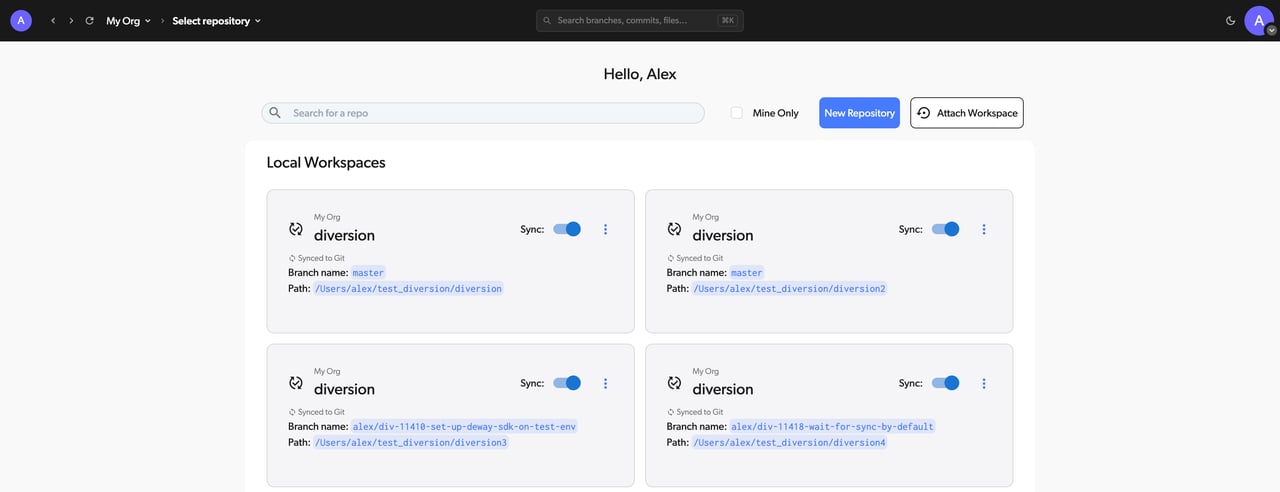
Task: Toggle Sync for the diversion2 workspace
Action: click(946, 229)
